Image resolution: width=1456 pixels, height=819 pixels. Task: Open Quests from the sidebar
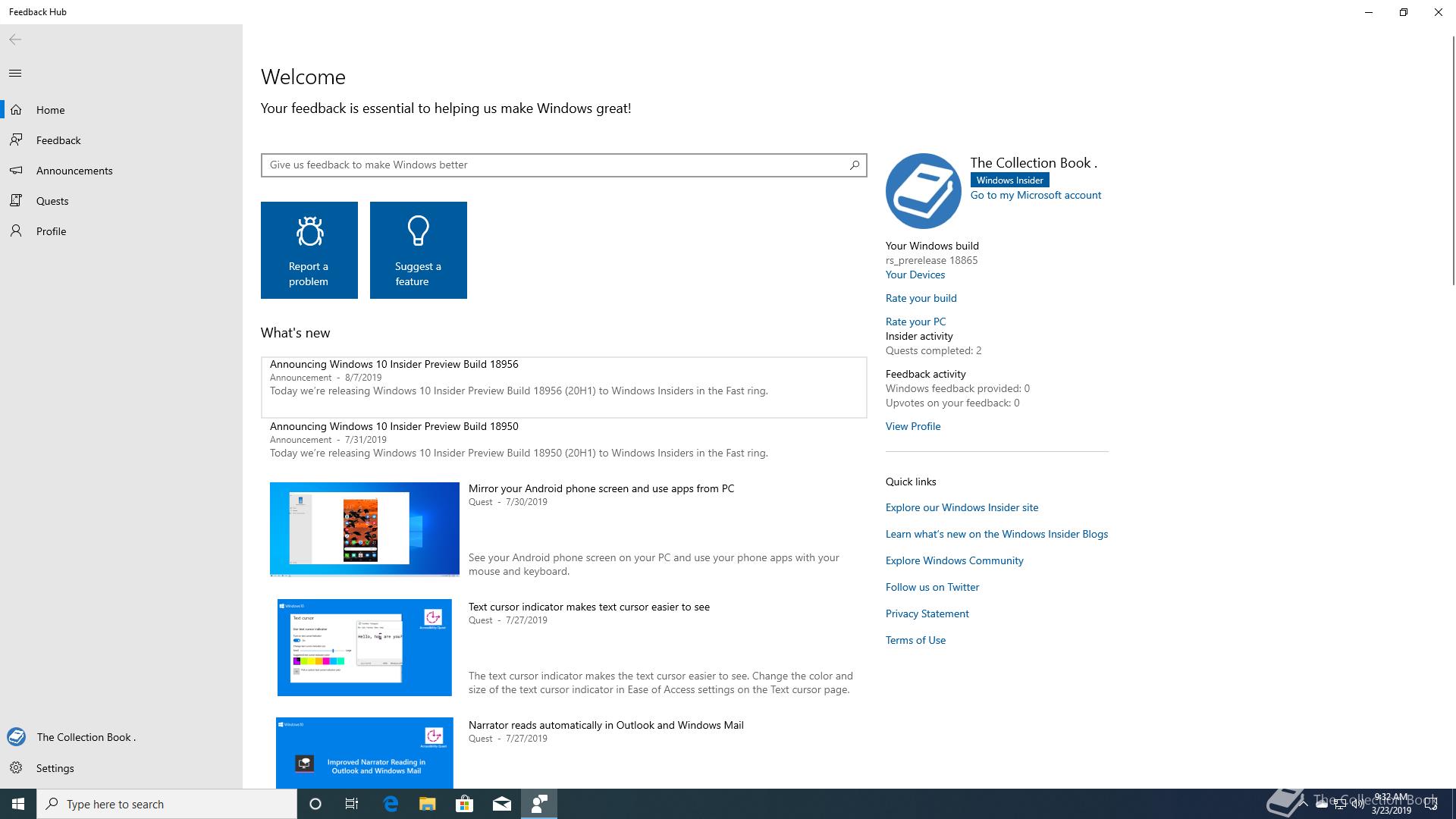[x=121, y=201]
